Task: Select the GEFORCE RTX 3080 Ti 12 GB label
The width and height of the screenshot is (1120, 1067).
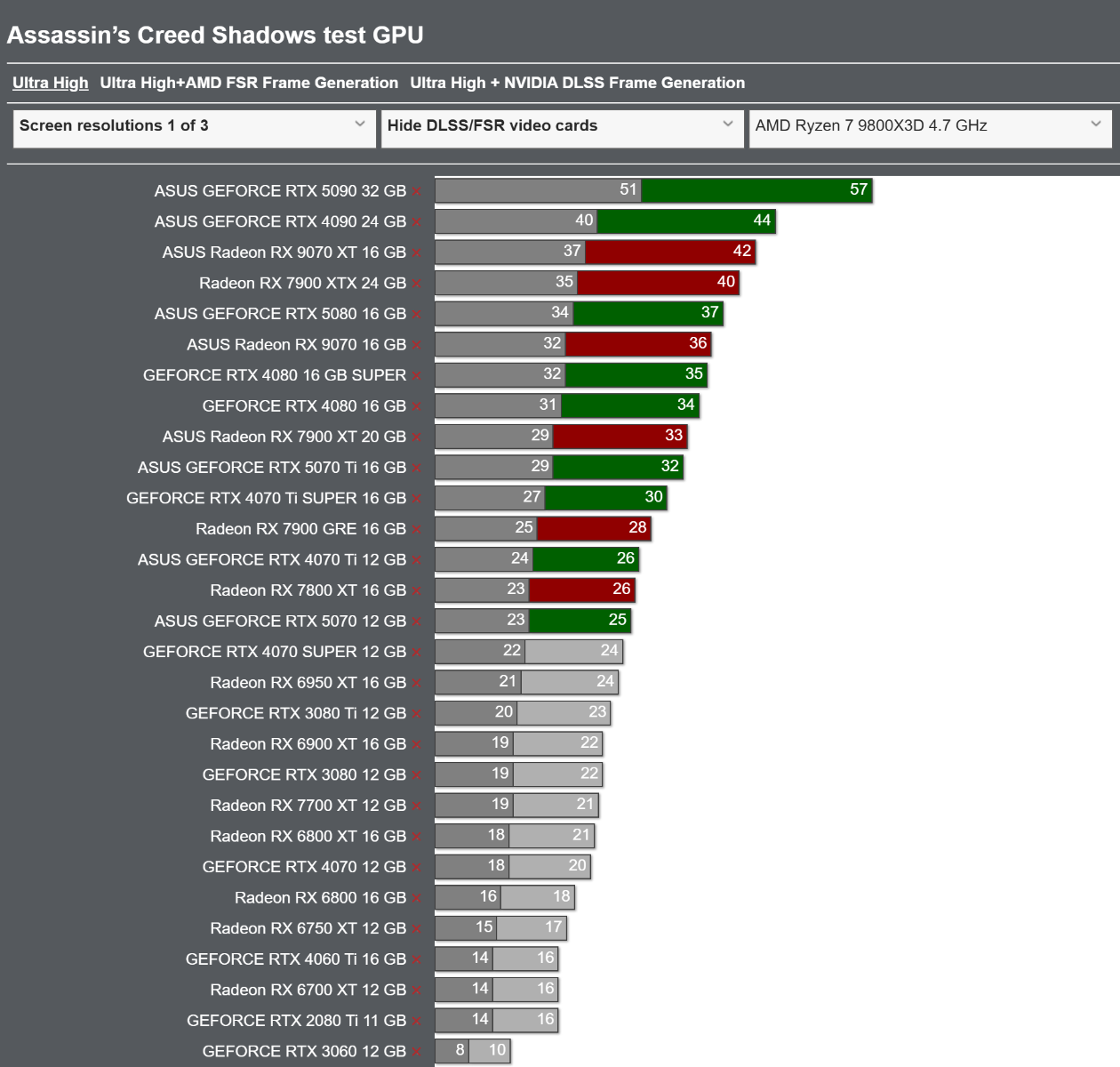Action: [x=296, y=714]
